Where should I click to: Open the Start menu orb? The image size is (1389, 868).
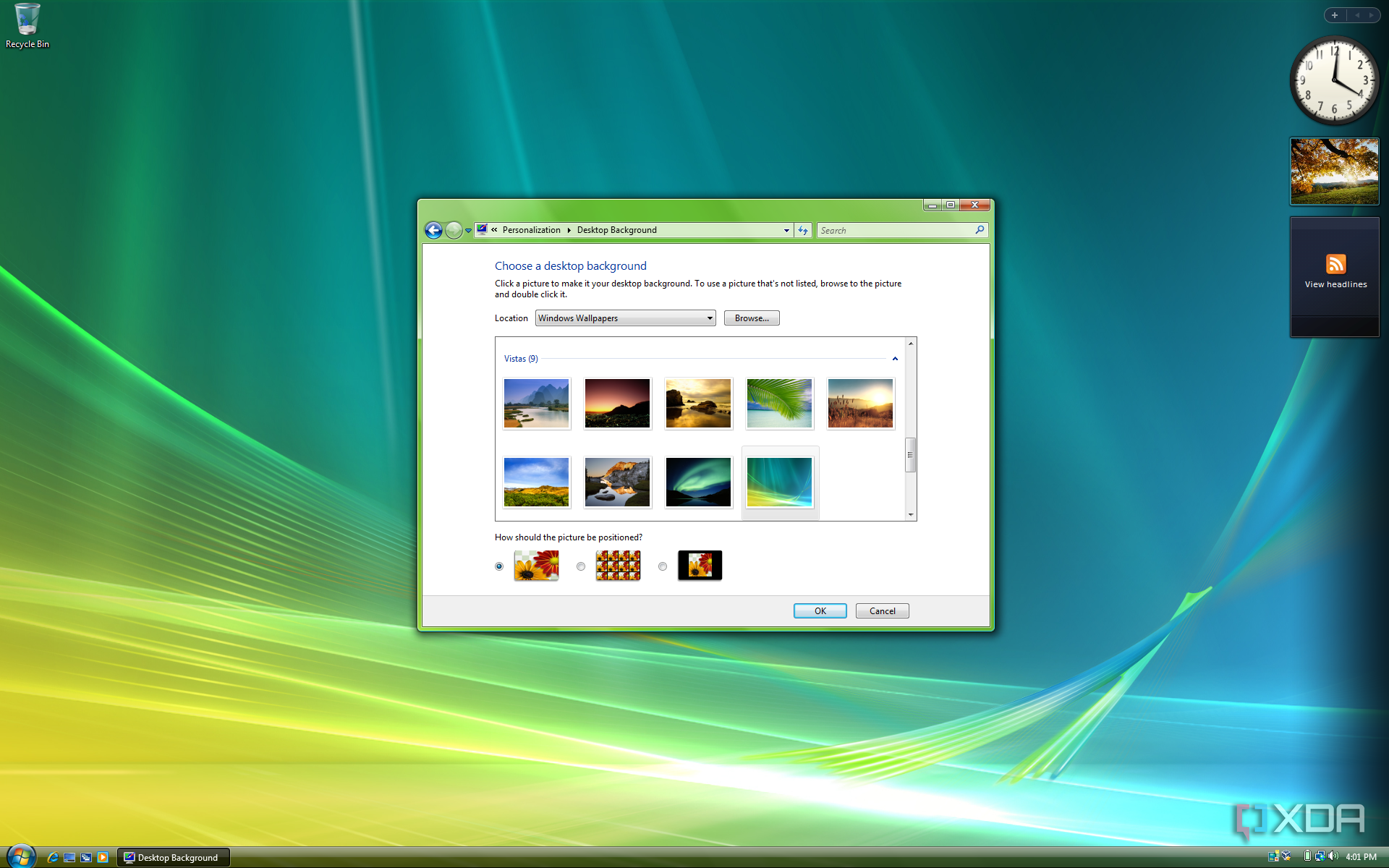tap(20, 856)
